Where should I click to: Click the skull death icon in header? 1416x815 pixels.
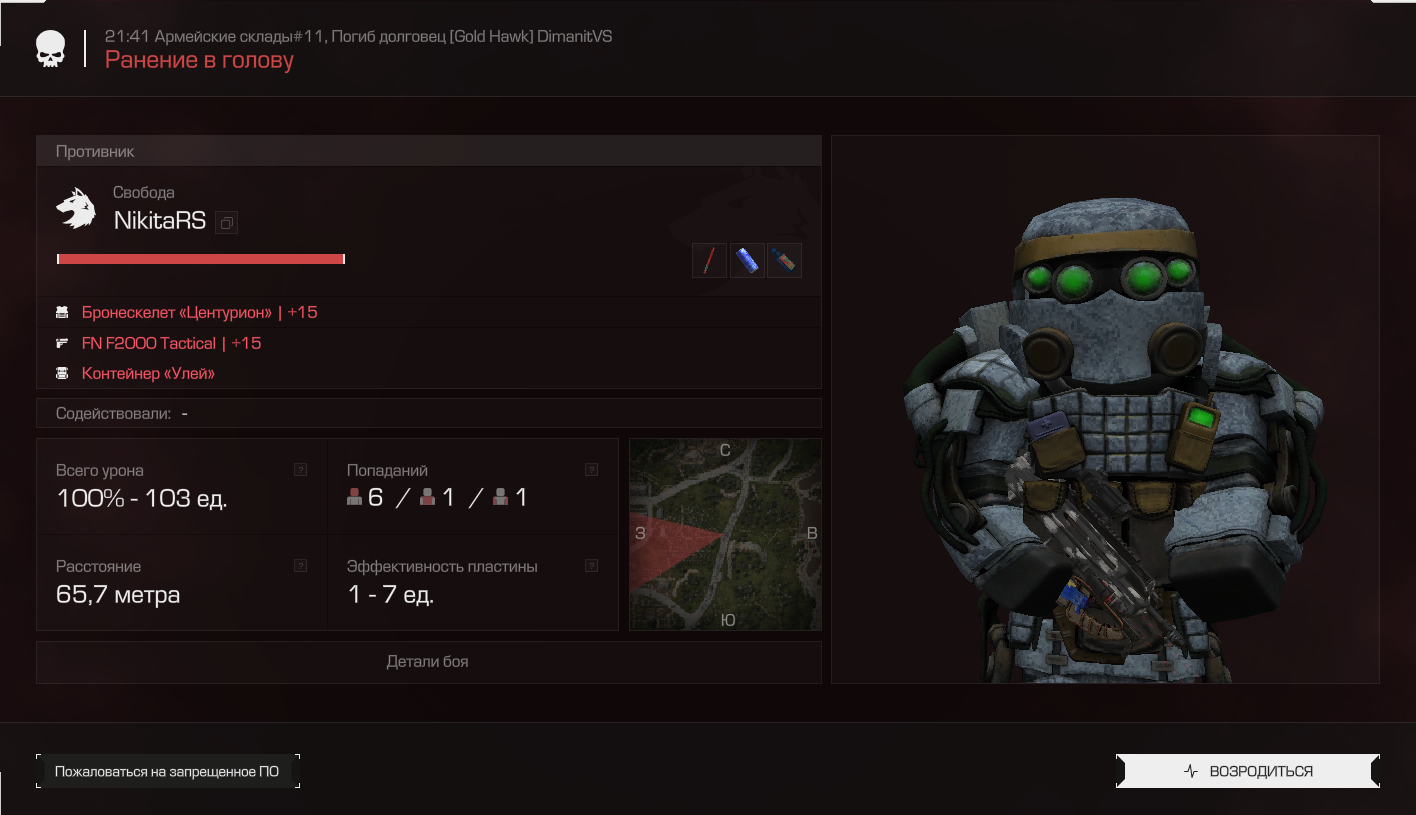coord(50,49)
